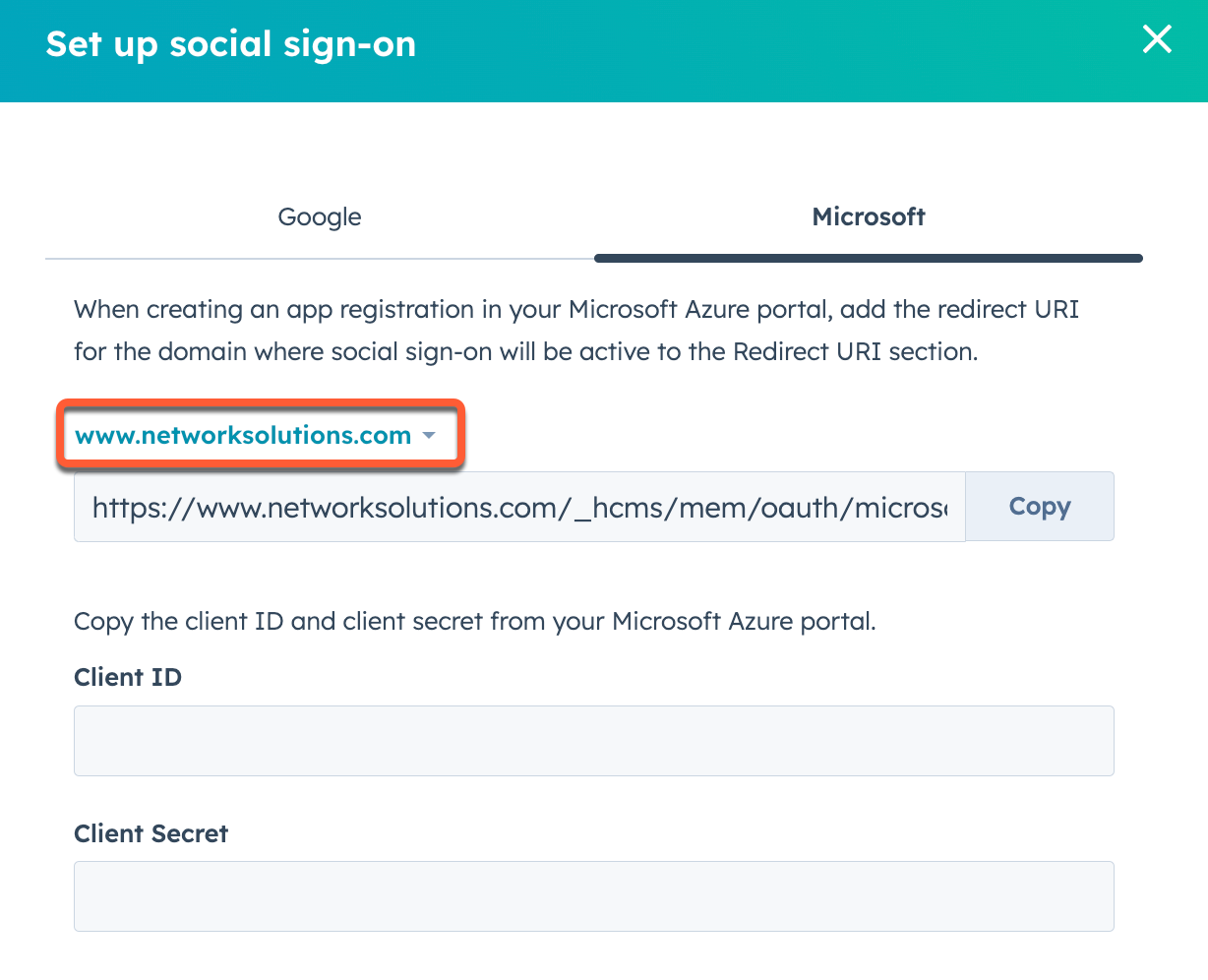Click the "Client ID" field label
This screenshot has height=980, width=1208.
[x=128, y=678]
